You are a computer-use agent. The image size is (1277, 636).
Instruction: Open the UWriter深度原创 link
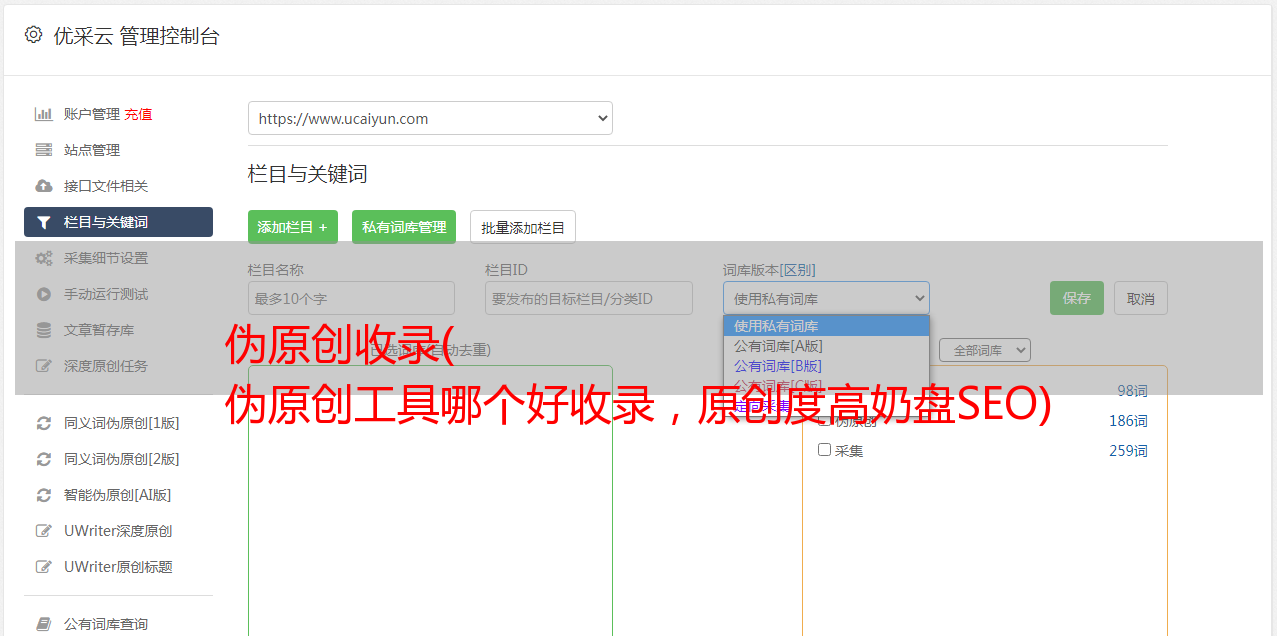[x=118, y=531]
